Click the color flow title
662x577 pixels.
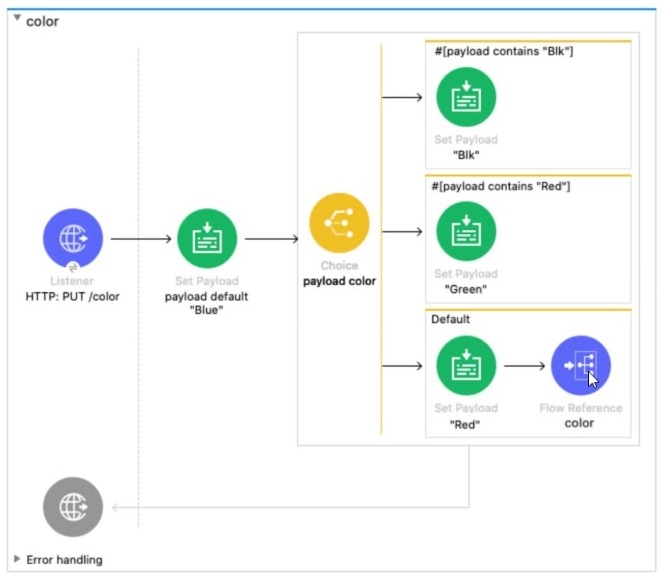coord(42,21)
